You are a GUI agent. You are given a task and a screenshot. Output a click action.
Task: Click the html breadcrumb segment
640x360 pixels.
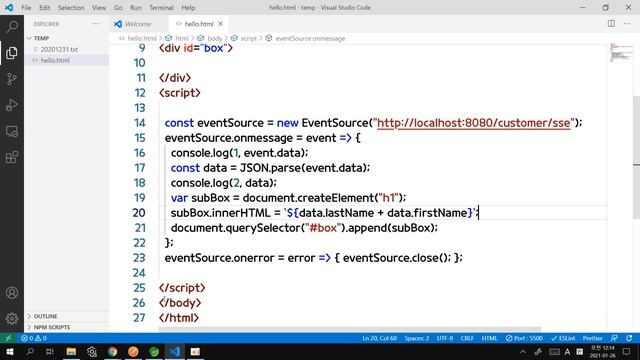pyautogui.click(x=182, y=38)
